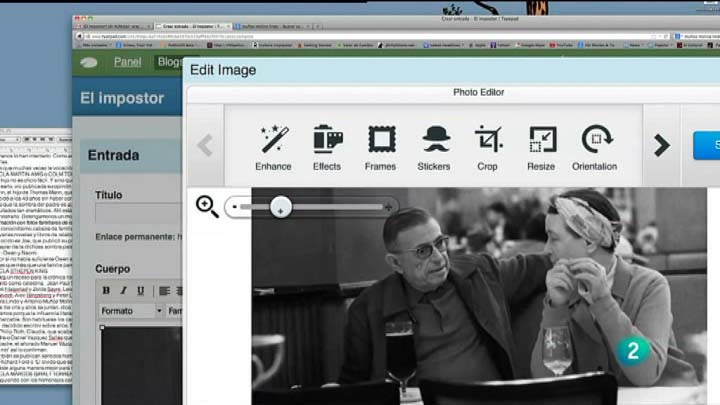Toggle italic formatting in Cuerpo editor

123,291
